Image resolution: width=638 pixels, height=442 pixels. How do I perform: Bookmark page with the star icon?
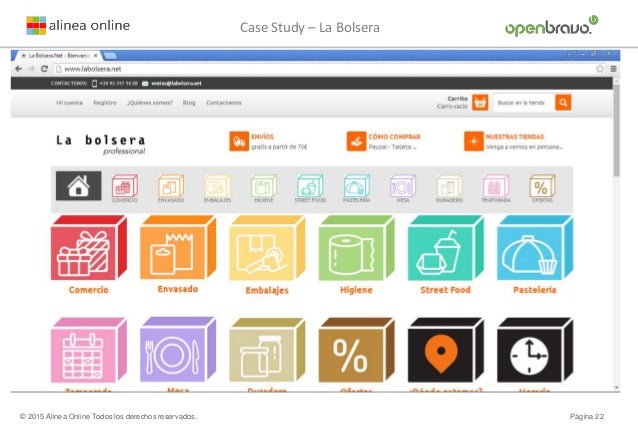coord(600,69)
